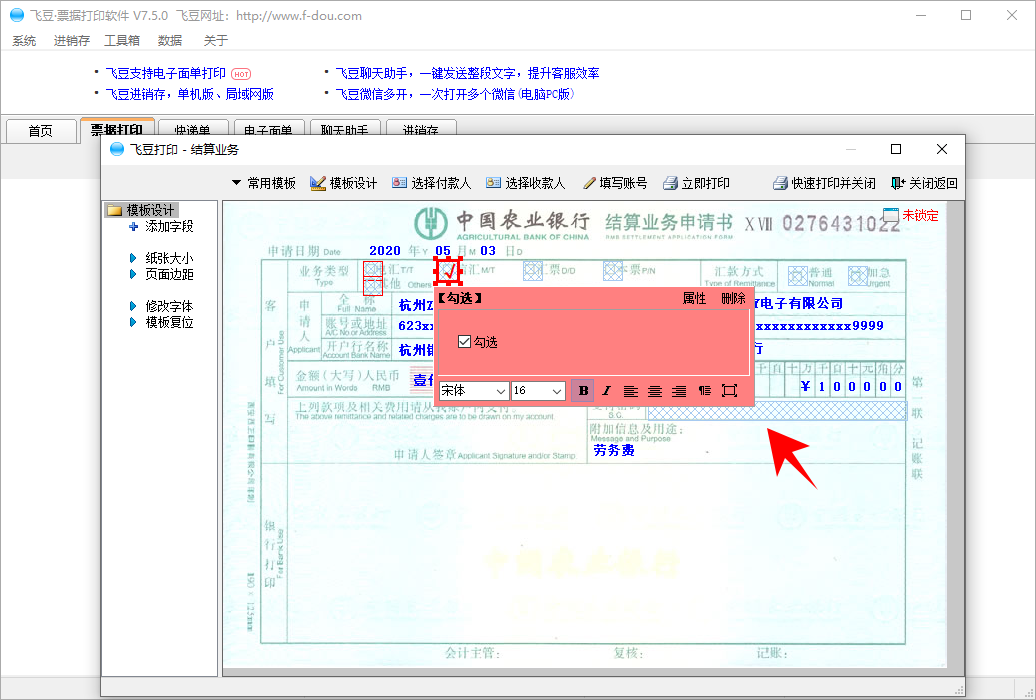Viewport: 1036px width, 700px height.
Task: Select the 电汇 T/T checkbox field
Action: (x=373, y=270)
